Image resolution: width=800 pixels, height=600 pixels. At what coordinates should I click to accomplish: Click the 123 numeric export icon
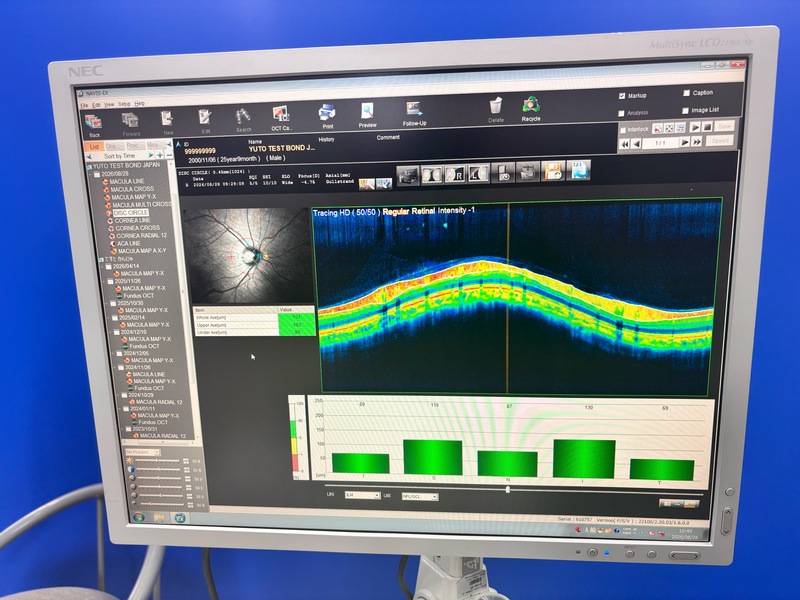tap(578, 170)
